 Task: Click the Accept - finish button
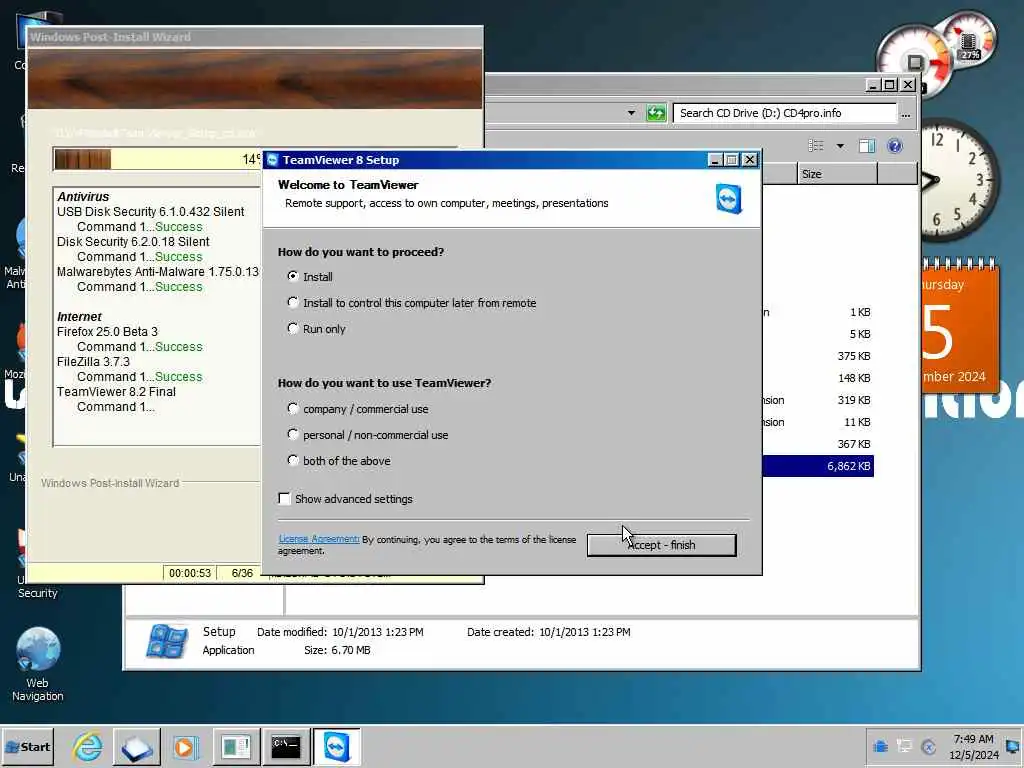click(661, 545)
